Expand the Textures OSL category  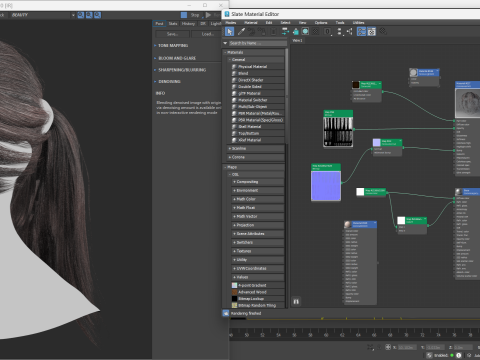point(258,251)
